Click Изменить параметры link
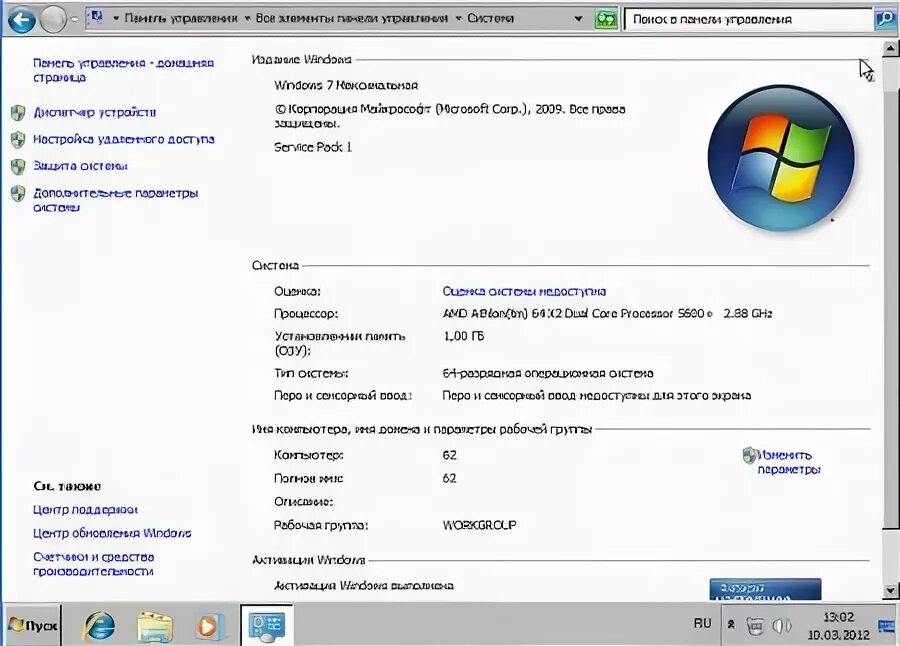Image resolution: width=900 pixels, height=646 pixels. pyautogui.click(x=789, y=463)
